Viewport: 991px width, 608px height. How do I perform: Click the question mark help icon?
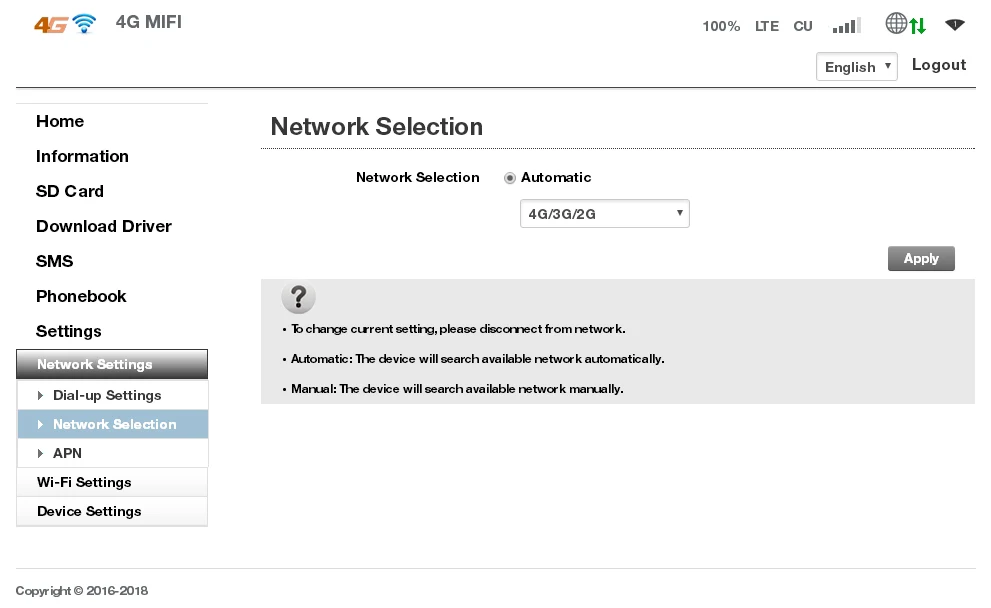298,298
